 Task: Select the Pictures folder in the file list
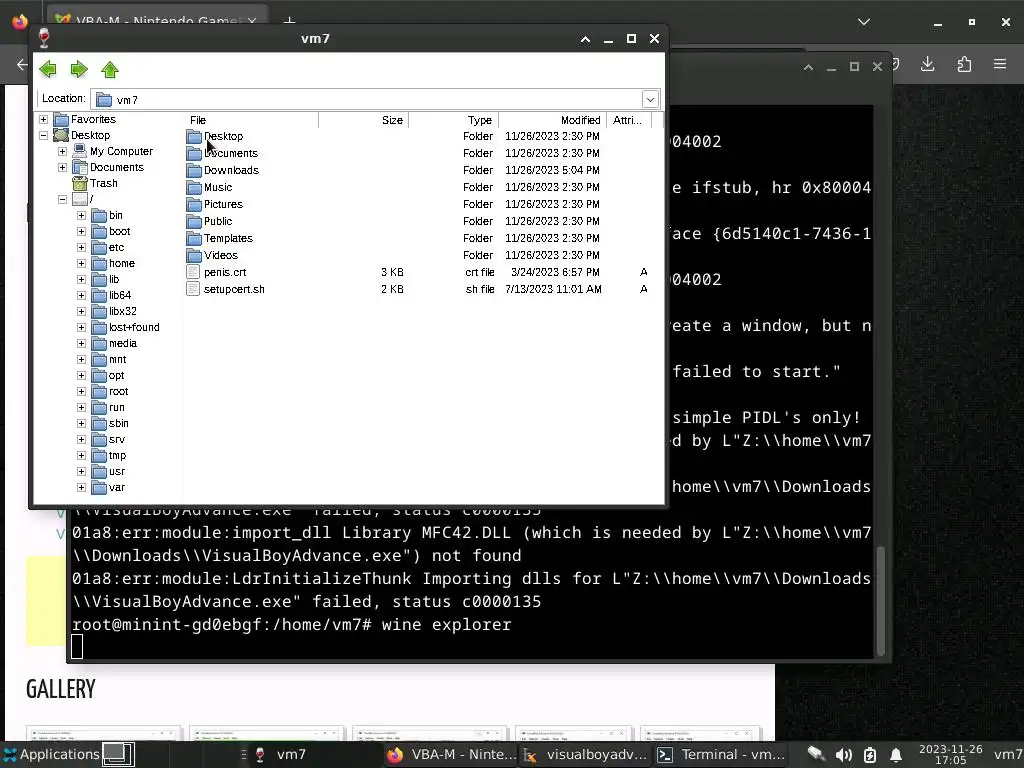tap(223, 204)
